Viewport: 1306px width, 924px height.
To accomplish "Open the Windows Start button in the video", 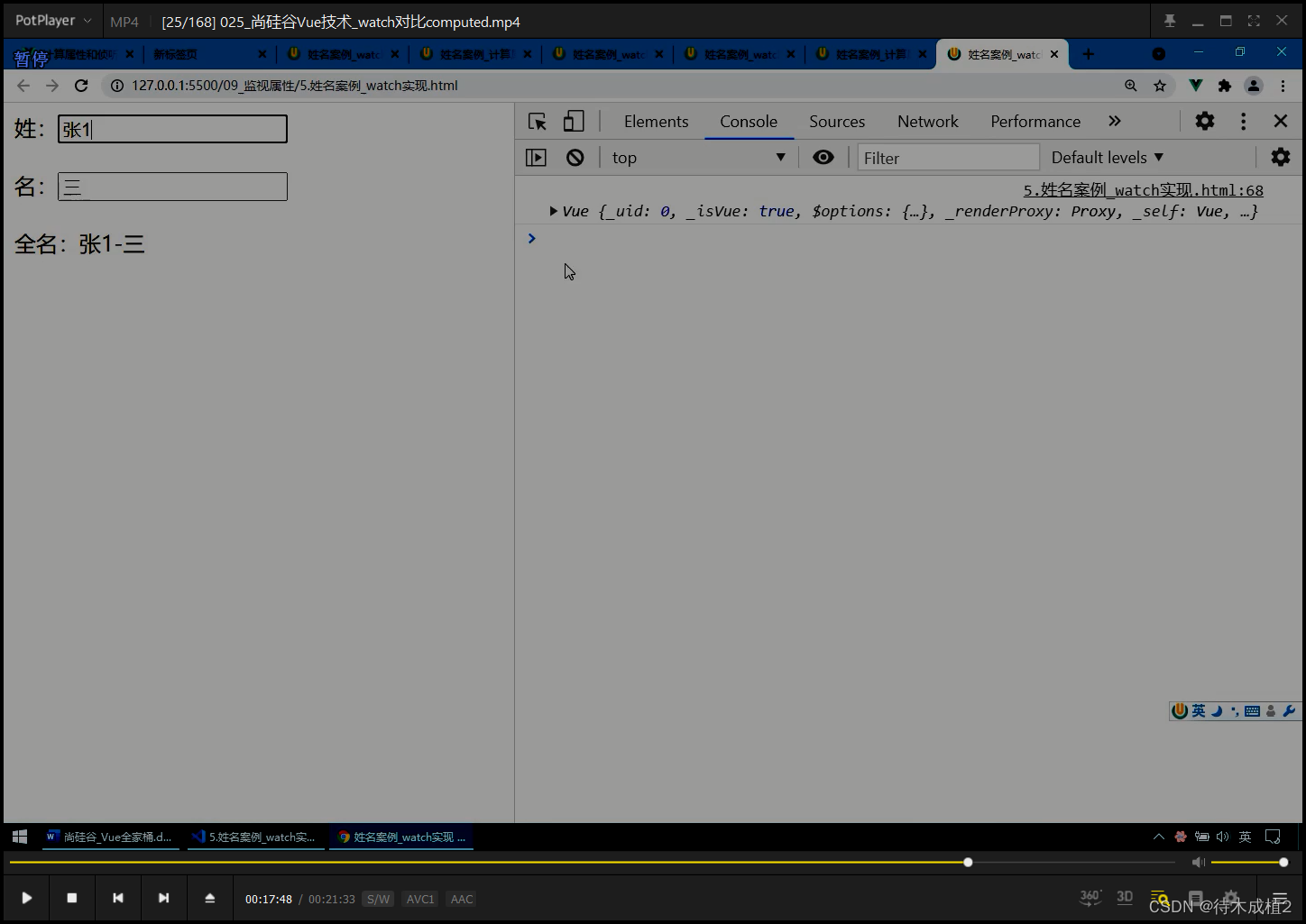I will point(20,837).
